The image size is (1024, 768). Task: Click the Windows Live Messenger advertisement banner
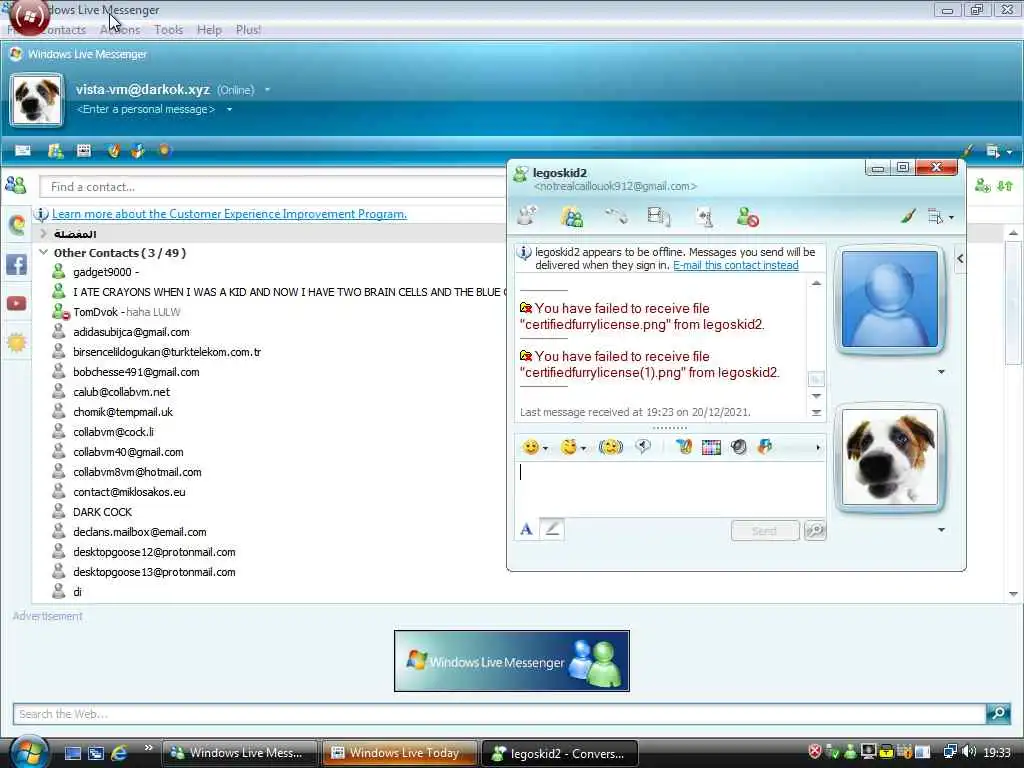point(511,661)
